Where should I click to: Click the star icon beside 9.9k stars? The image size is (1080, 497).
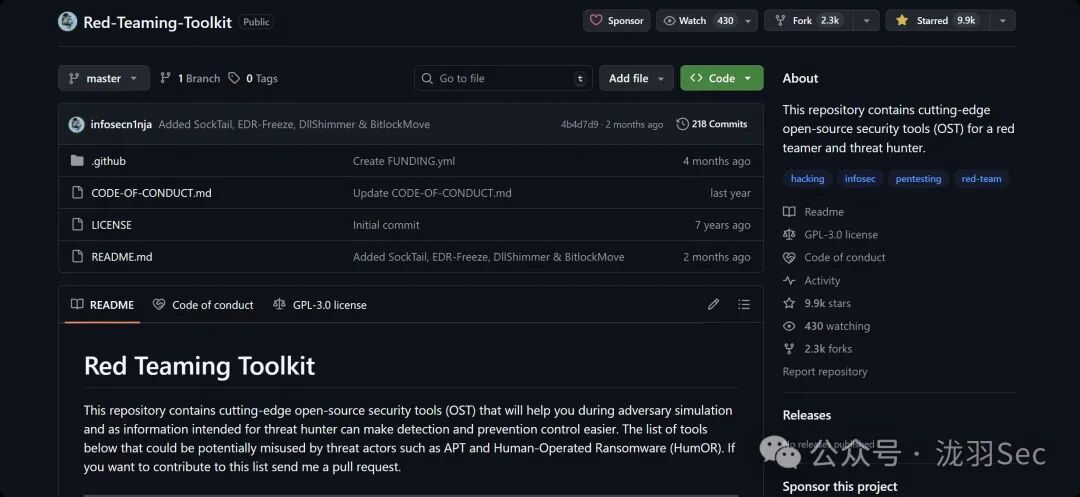(x=789, y=304)
